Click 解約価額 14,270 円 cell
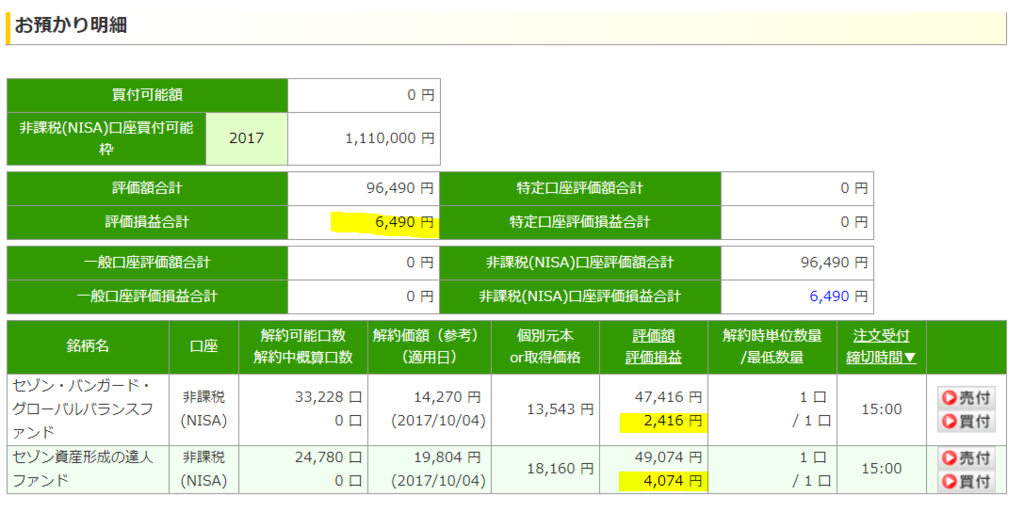The height and width of the screenshot is (512, 1024). click(x=448, y=397)
